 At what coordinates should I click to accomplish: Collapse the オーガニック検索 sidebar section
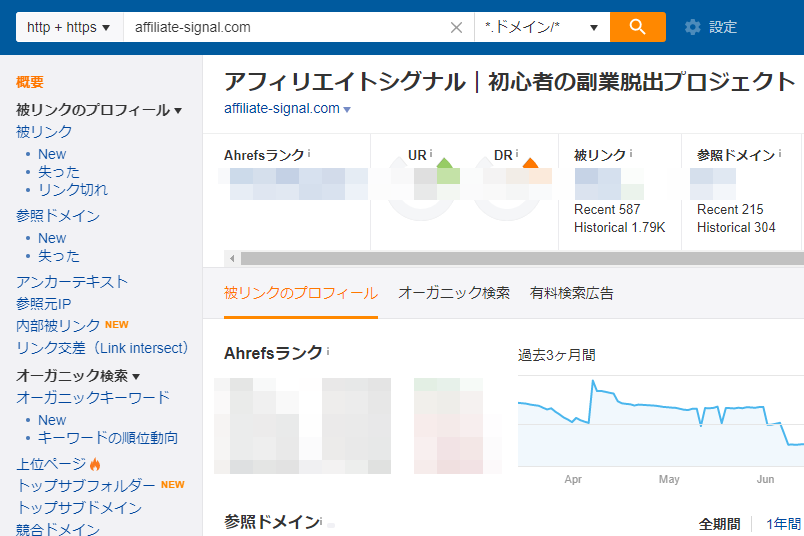coord(78,375)
